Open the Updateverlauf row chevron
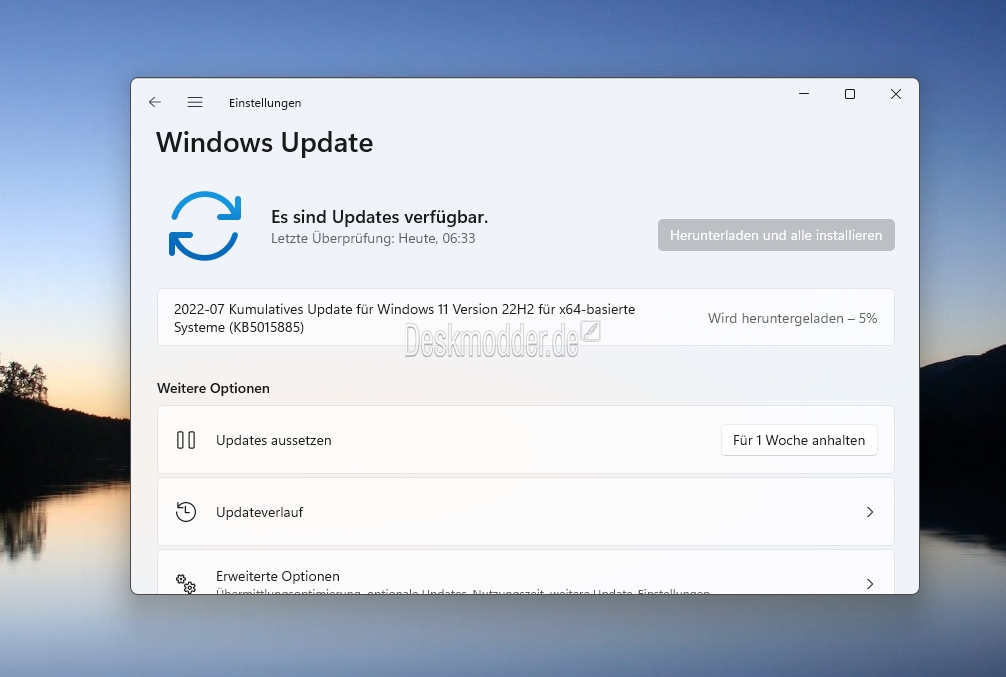This screenshot has width=1006, height=677. tap(870, 512)
